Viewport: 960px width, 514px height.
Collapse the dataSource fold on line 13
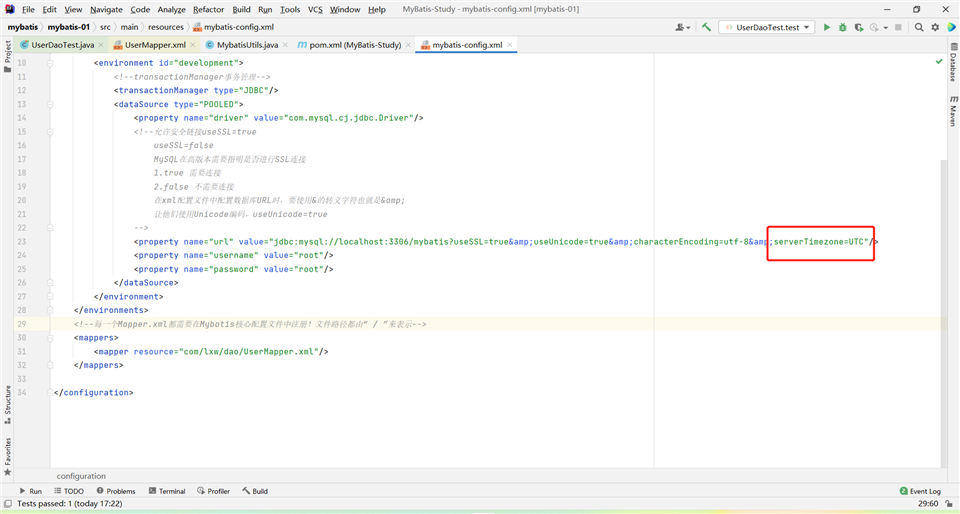(50, 104)
